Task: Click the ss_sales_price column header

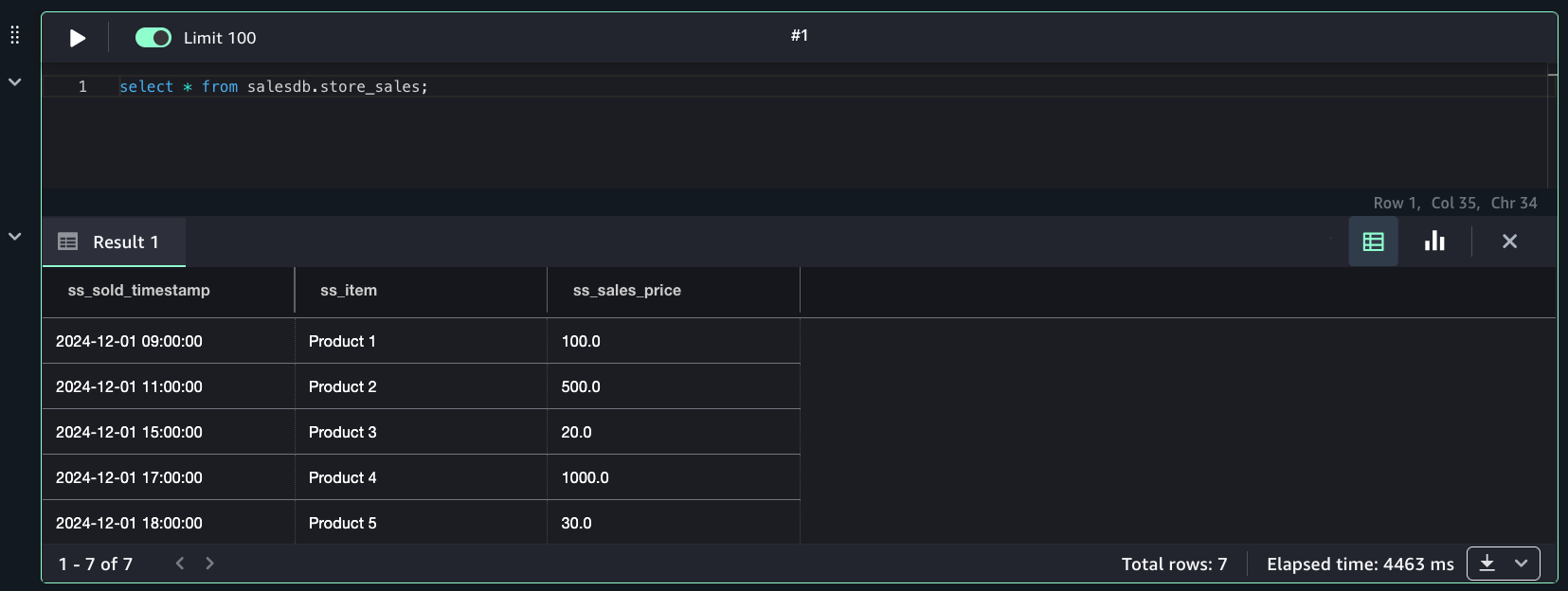Action: pos(627,290)
